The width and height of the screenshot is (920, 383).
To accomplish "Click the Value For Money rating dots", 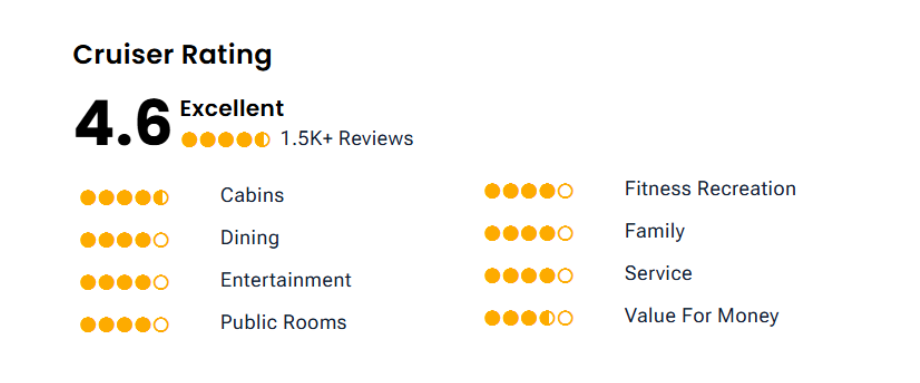I will [x=529, y=318].
